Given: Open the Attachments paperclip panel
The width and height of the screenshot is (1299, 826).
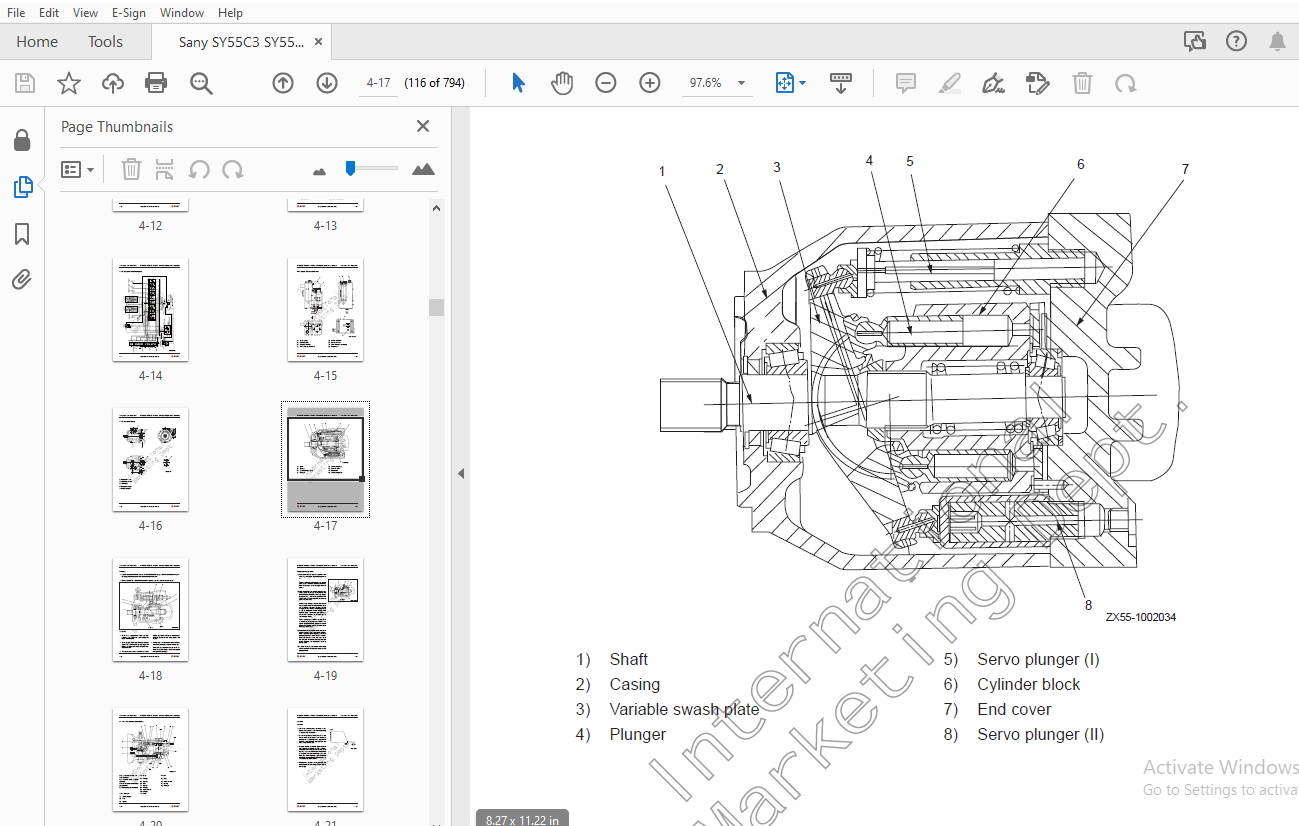Looking at the screenshot, I should click(22, 280).
